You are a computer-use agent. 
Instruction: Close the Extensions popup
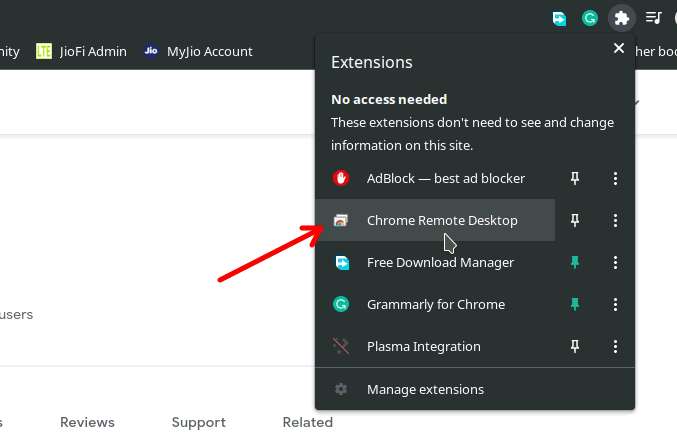pyautogui.click(x=618, y=48)
